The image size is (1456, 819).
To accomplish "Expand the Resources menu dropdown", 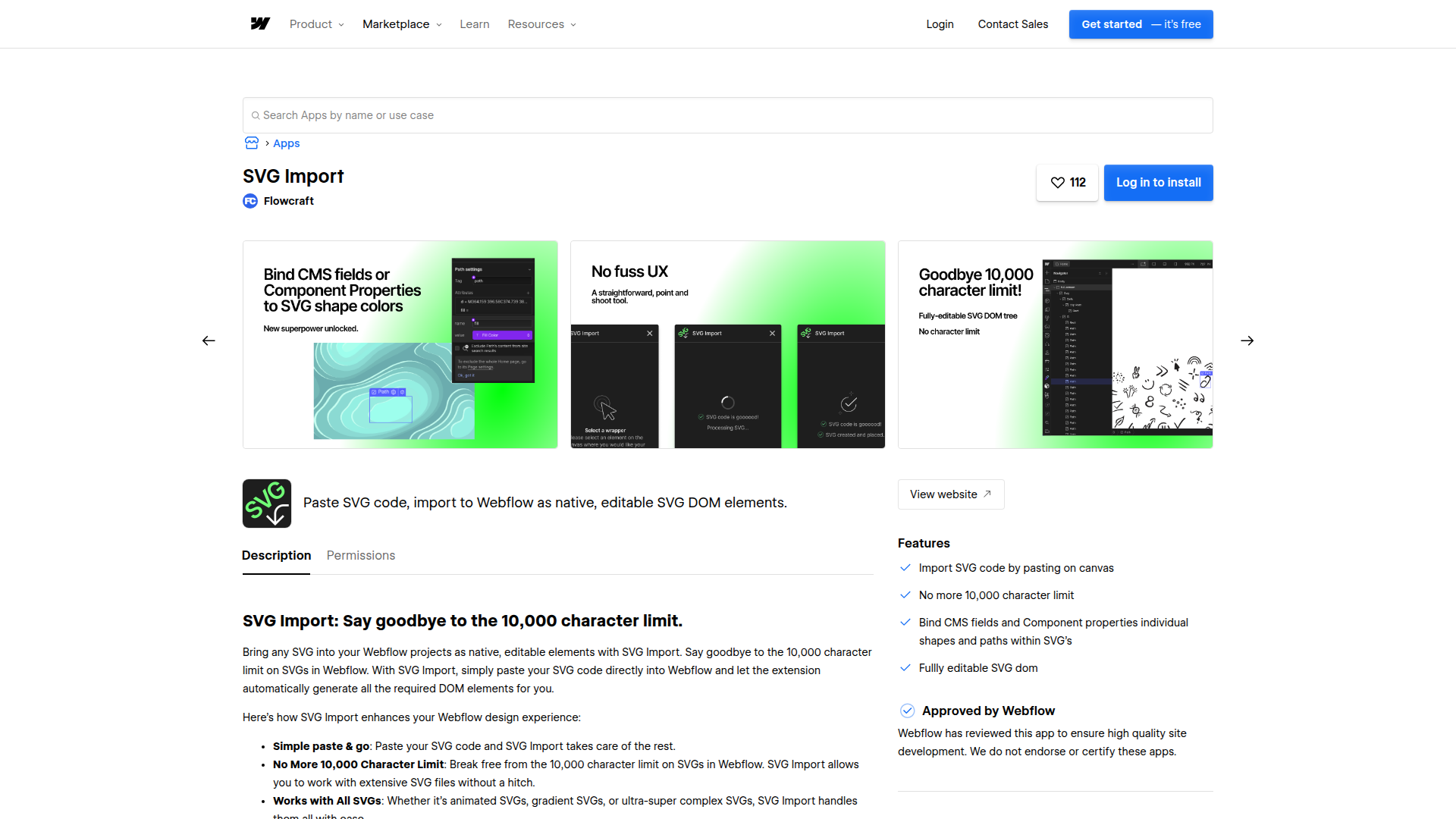I will [542, 24].
